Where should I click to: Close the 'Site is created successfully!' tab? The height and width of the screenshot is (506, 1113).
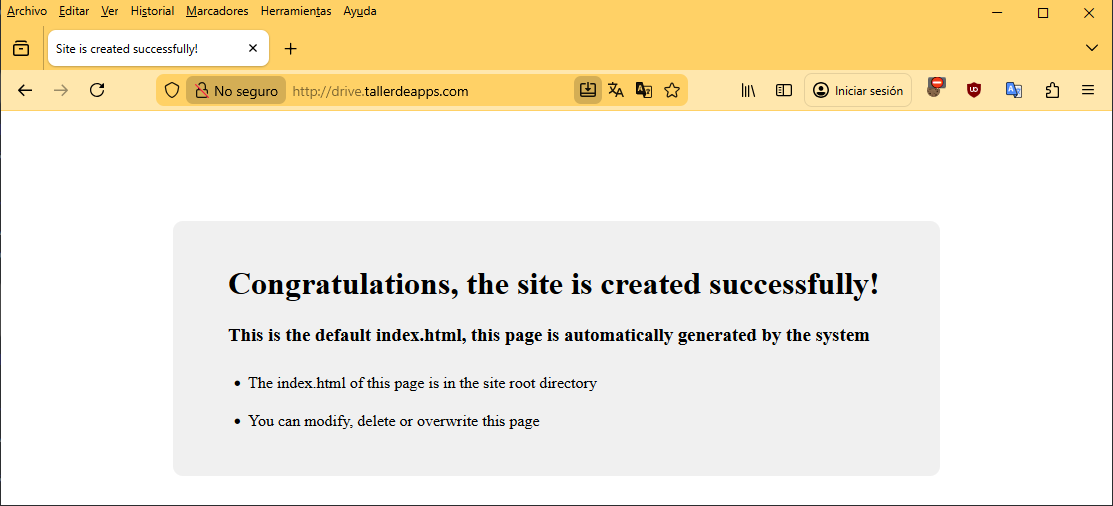pyautogui.click(x=253, y=48)
